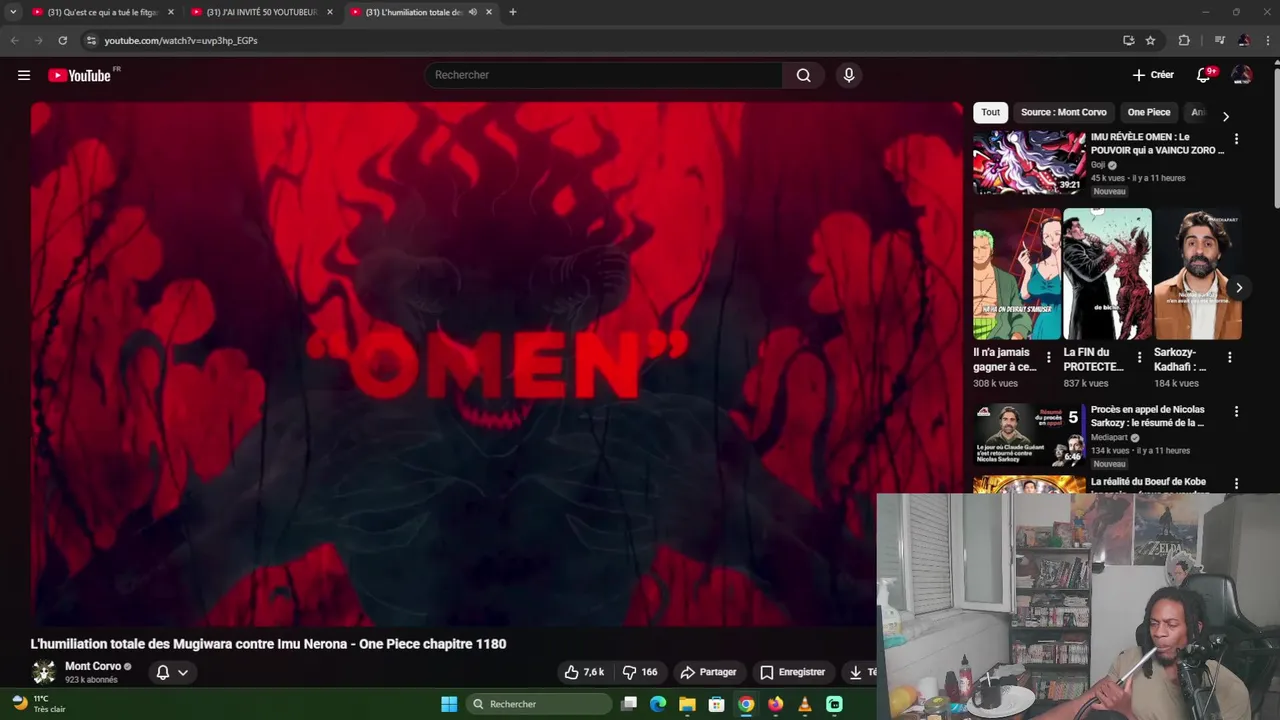Viewport: 1280px width, 720px height.
Task: Like the video with thumbs-up
Action: 584,672
